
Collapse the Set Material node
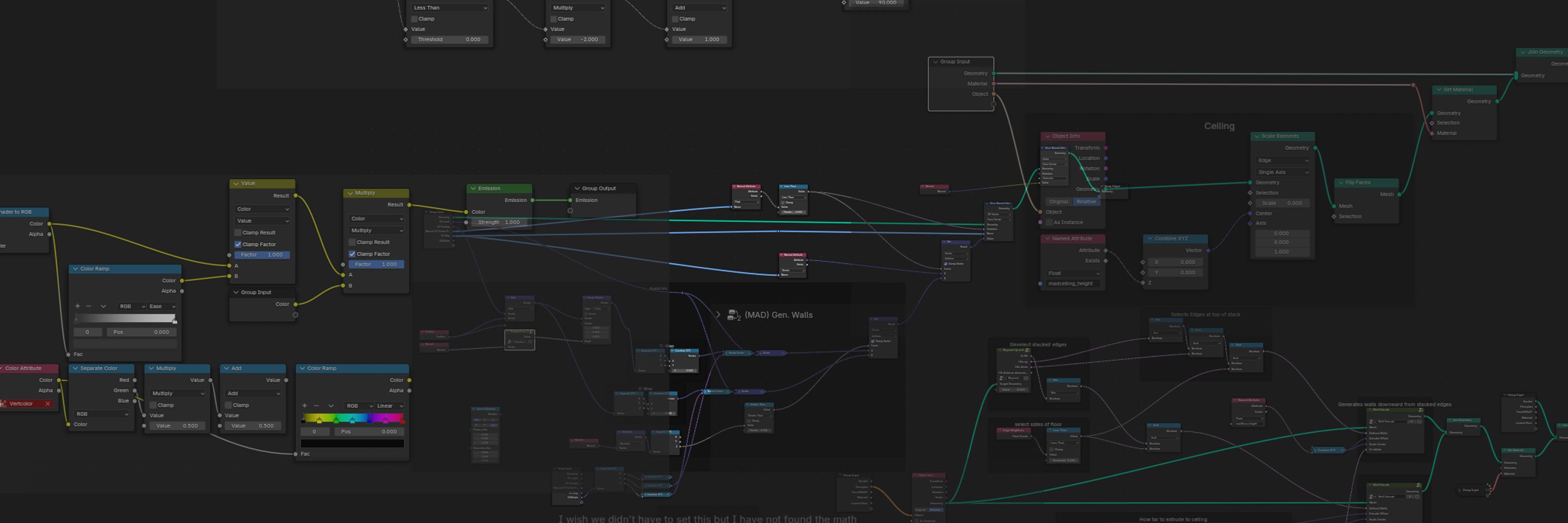1439,89
